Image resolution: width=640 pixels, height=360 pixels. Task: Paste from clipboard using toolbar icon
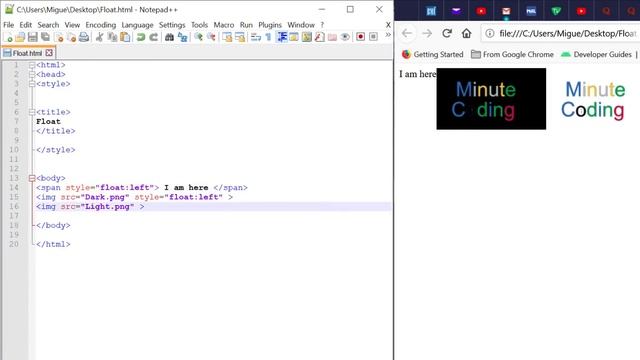pyautogui.click(x=125, y=37)
